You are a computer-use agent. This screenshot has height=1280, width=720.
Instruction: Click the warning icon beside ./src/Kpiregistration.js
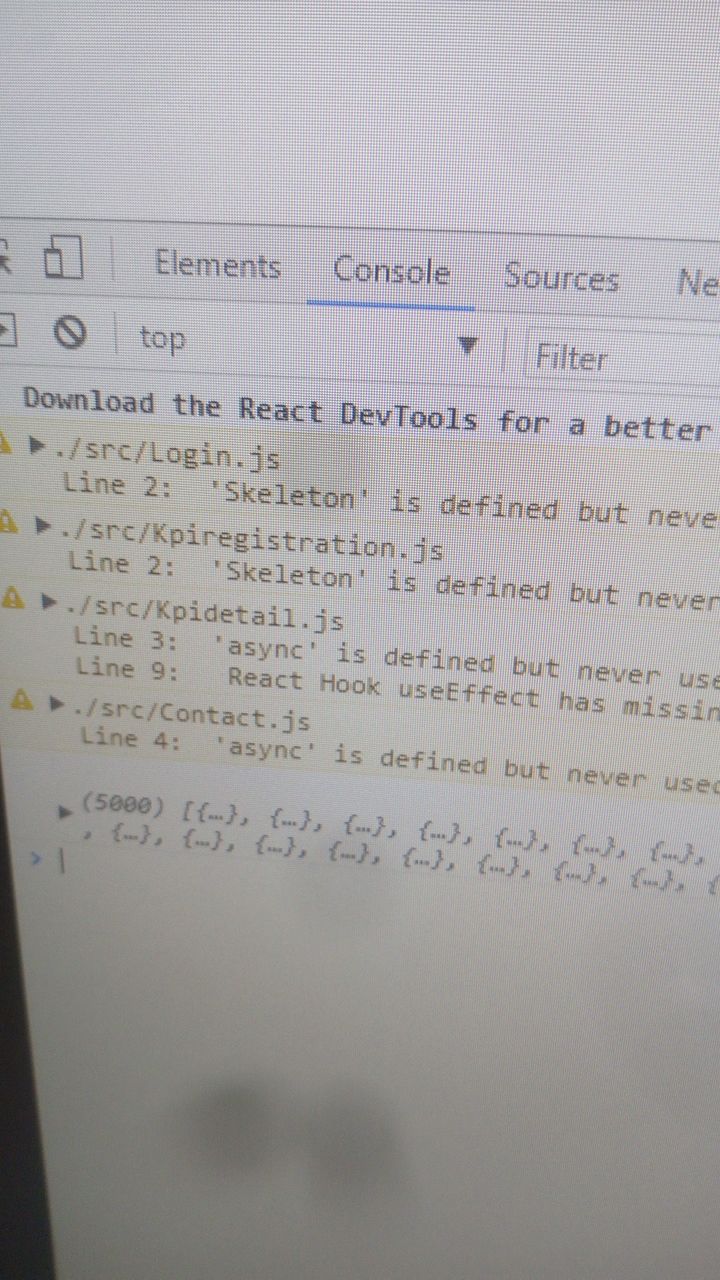(8, 521)
